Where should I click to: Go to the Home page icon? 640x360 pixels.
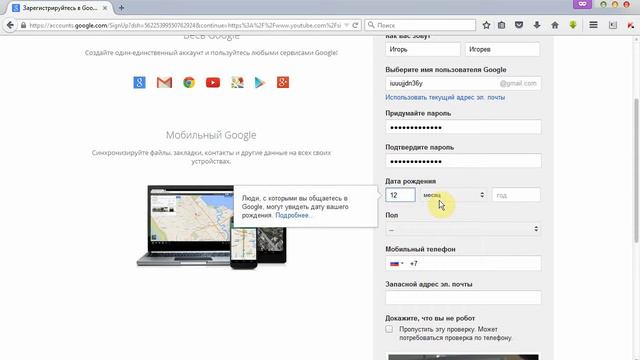[x=555, y=25]
